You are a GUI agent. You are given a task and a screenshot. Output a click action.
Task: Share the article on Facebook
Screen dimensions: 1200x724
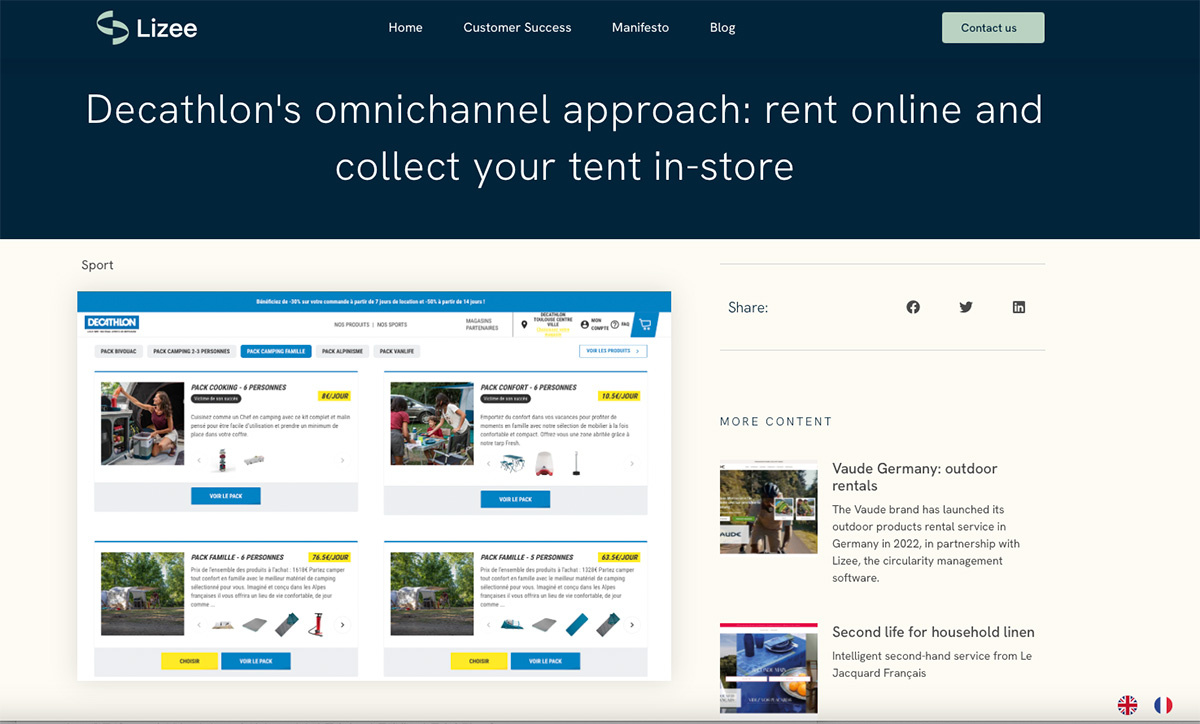tap(913, 307)
